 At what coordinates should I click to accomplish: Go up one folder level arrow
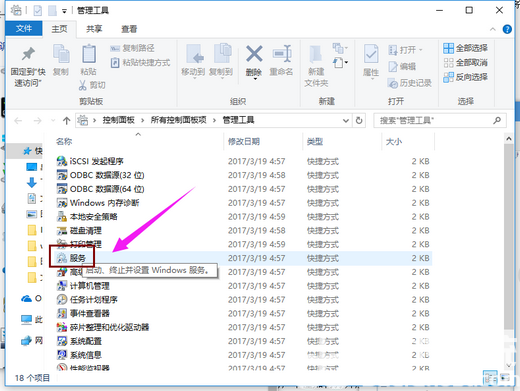(x=66, y=120)
